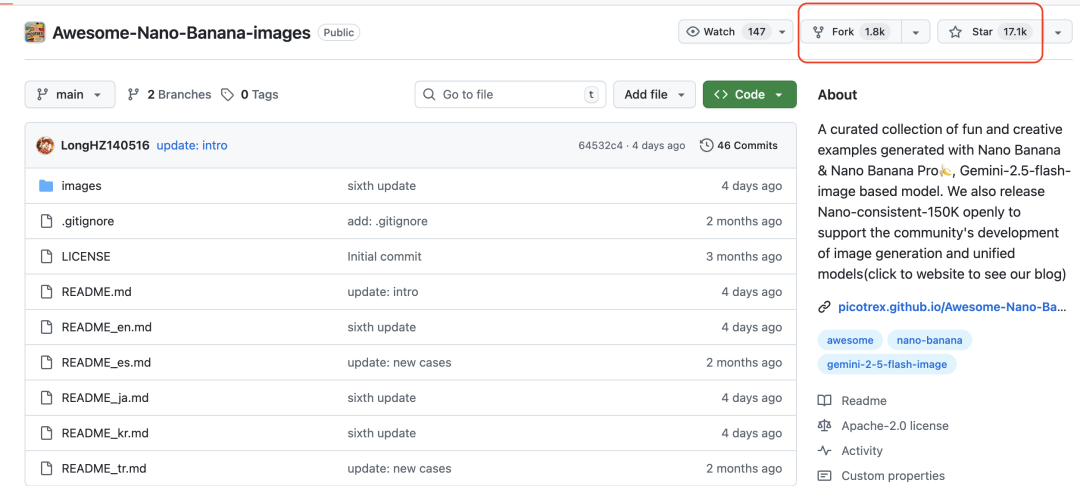
Task: Open the Apache-2.0 license link
Action: (895, 425)
